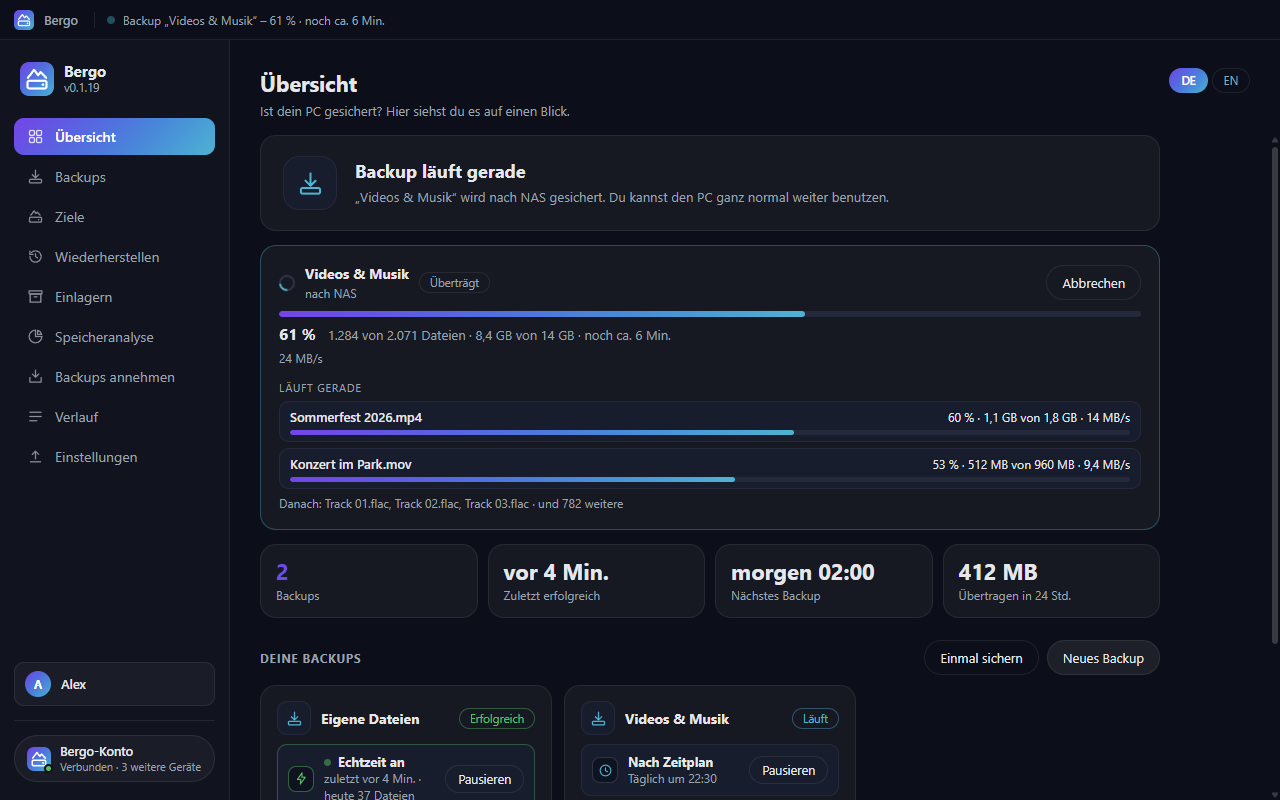
Task: Click the Backups annehmen download icon
Action: click(35, 377)
